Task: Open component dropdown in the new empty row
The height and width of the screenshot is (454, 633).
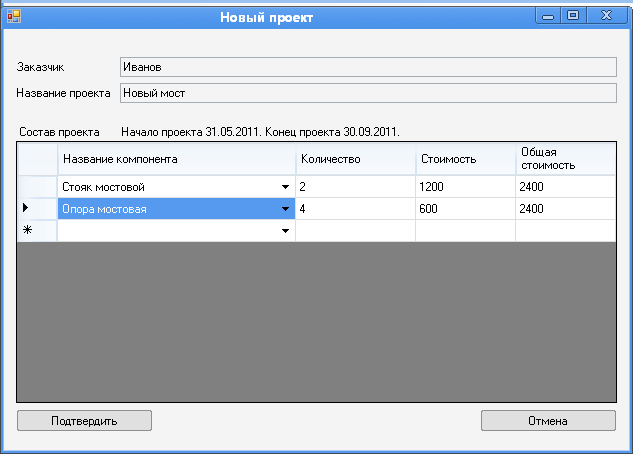Action: click(285, 231)
